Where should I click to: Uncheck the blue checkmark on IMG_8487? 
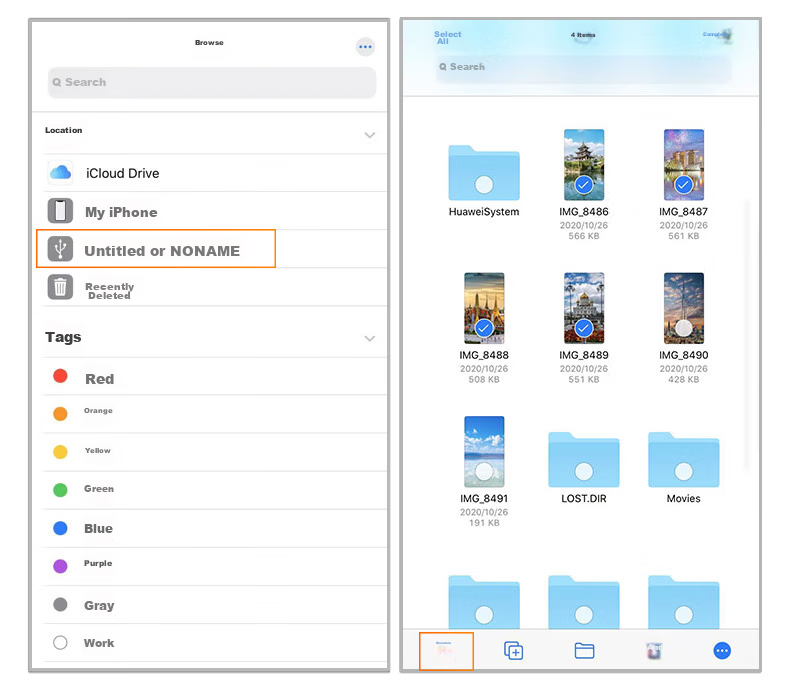[684, 185]
